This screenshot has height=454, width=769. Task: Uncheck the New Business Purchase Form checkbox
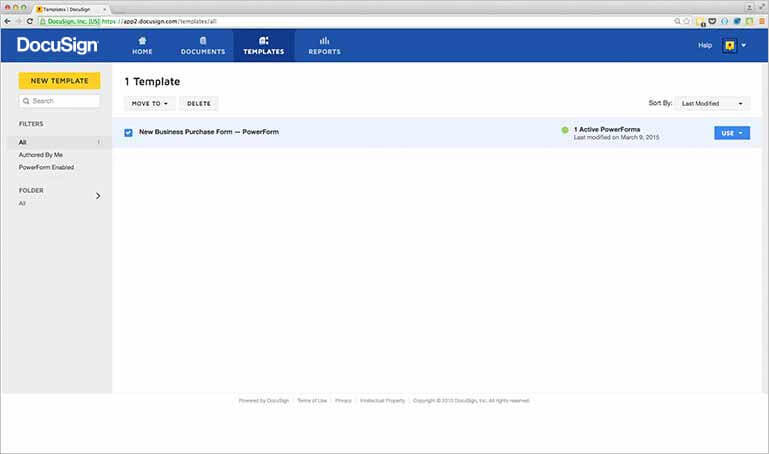(x=128, y=132)
